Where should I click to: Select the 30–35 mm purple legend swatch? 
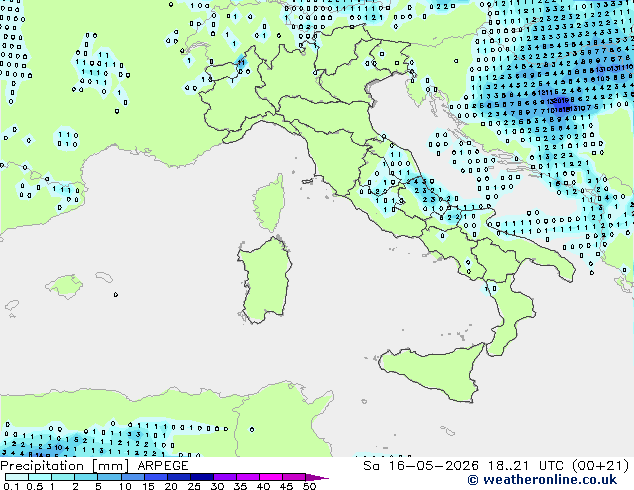pyautogui.click(x=225, y=477)
